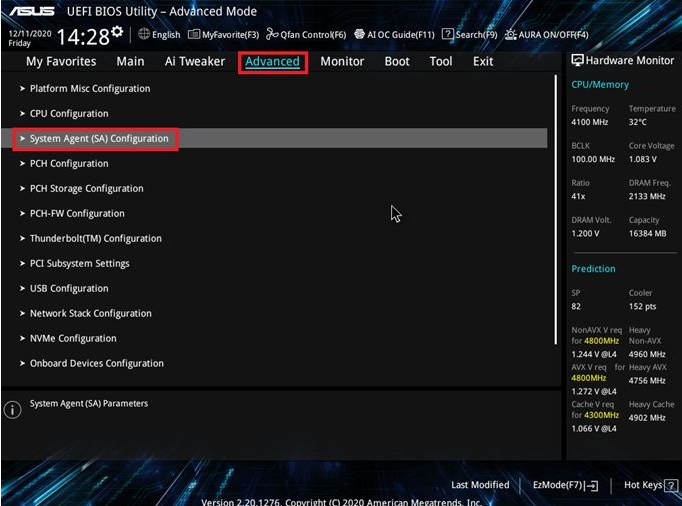Click the 152 pts cooler score
682x506 pixels.
point(642,307)
